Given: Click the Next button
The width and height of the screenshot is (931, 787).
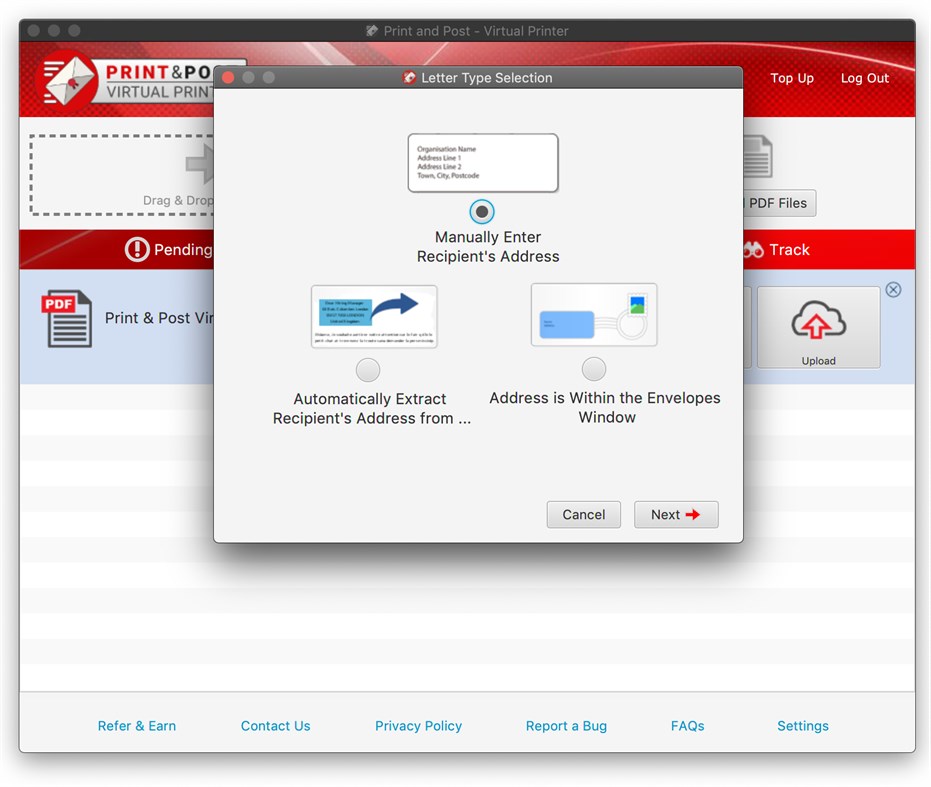Looking at the screenshot, I should pyautogui.click(x=676, y=514).
